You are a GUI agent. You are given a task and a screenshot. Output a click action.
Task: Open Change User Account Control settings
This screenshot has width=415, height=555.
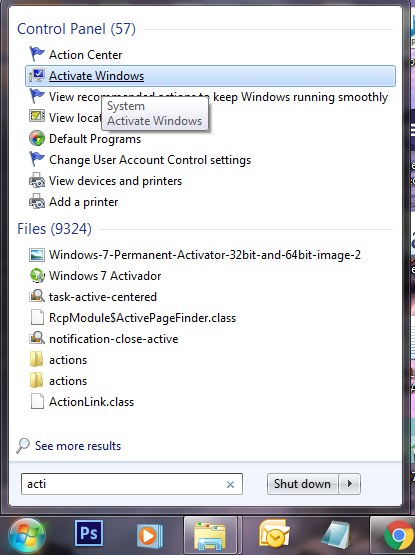pyautogui.click(x=150, y=160)
